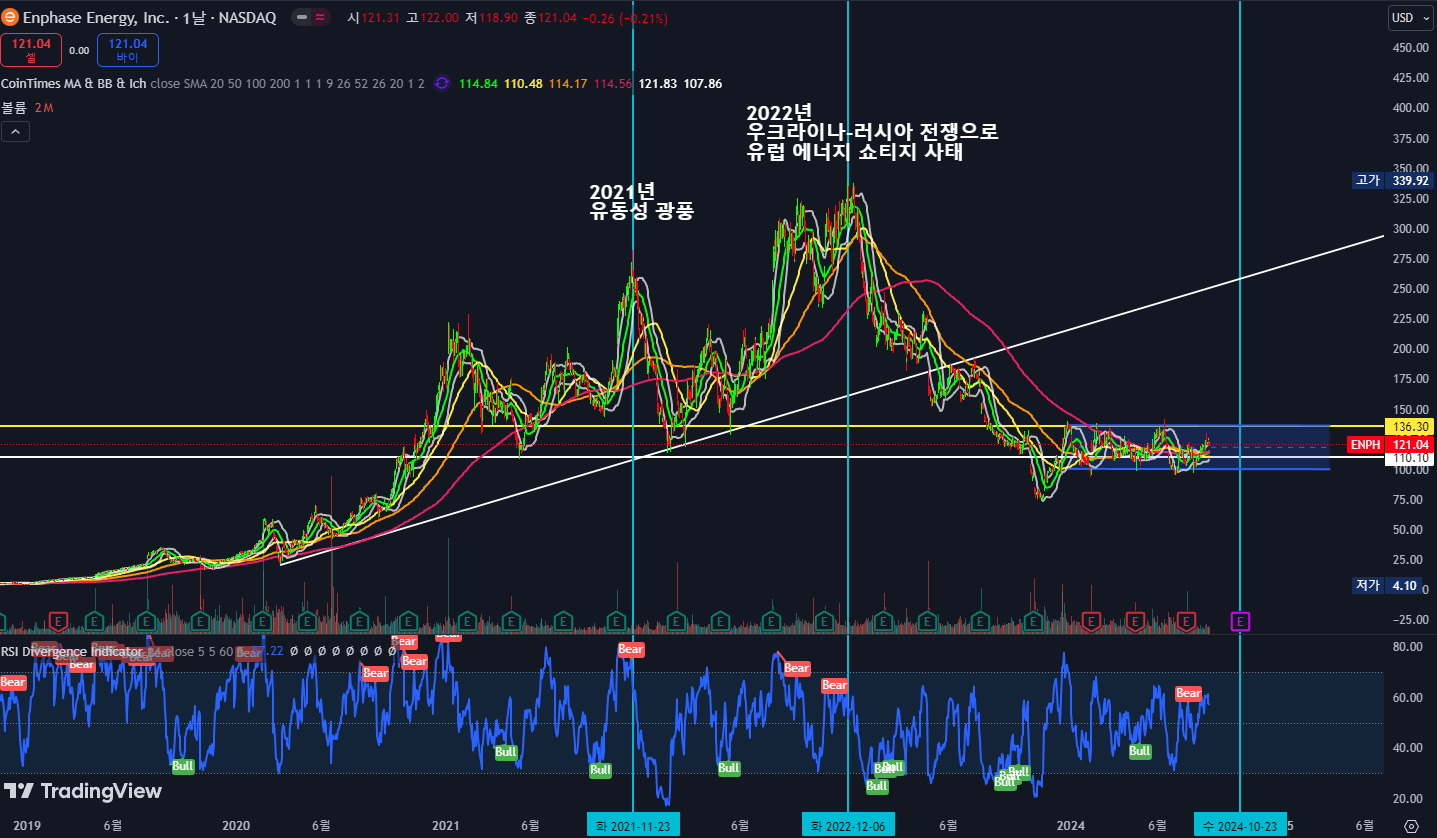Click the first red earnings E marker near 2019

tap(58, 621)
